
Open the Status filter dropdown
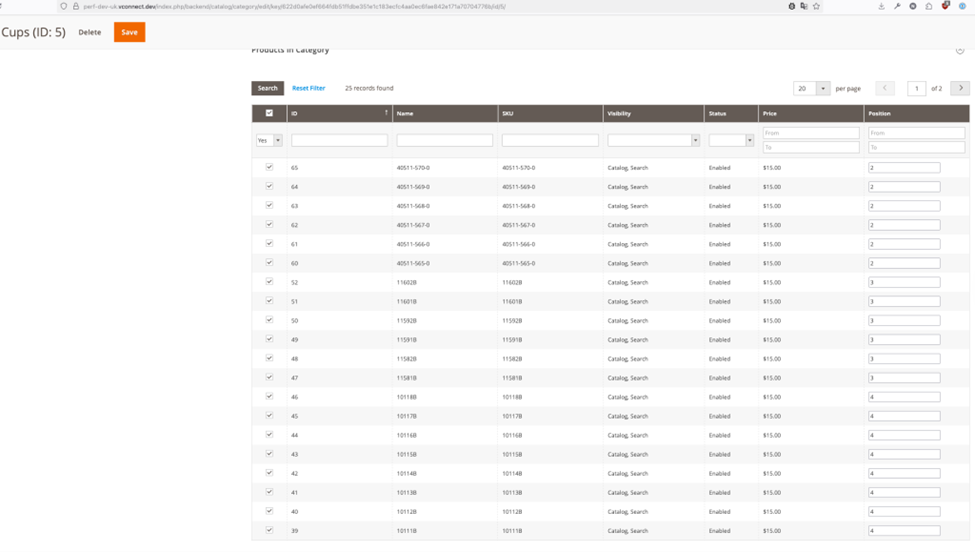pos(731,140)
